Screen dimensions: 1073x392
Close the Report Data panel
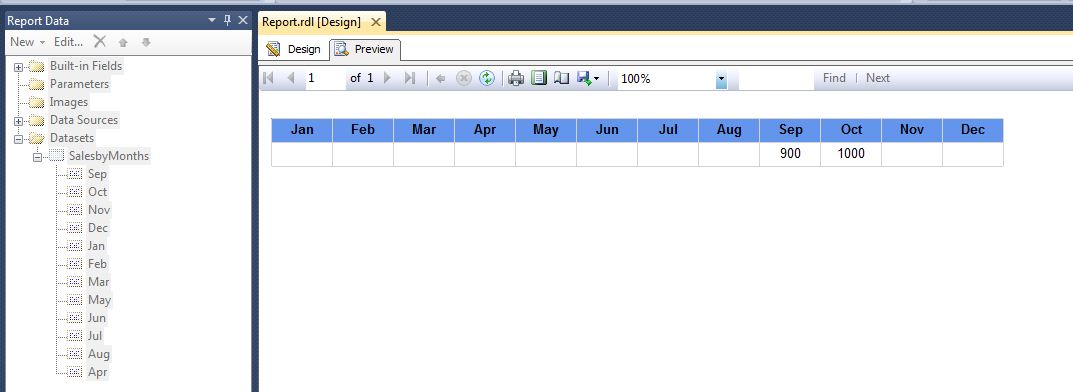243,21
